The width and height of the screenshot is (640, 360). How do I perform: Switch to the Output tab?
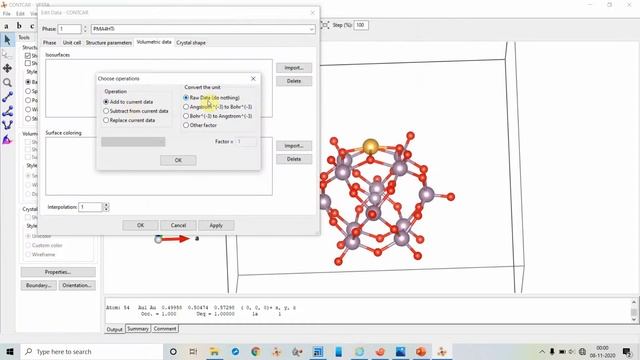click(114, 329)
